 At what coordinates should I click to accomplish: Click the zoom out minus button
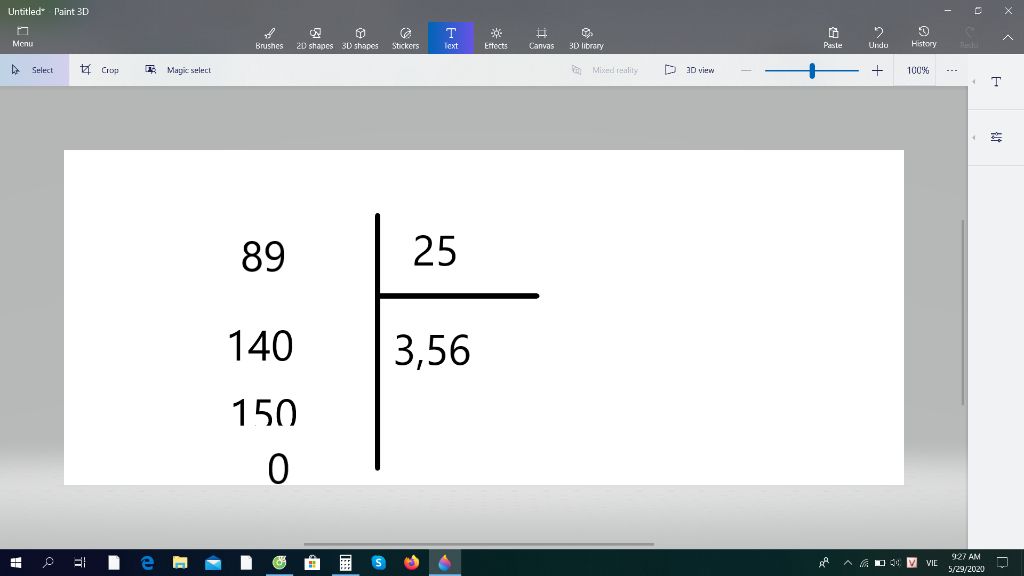[746, 70]
